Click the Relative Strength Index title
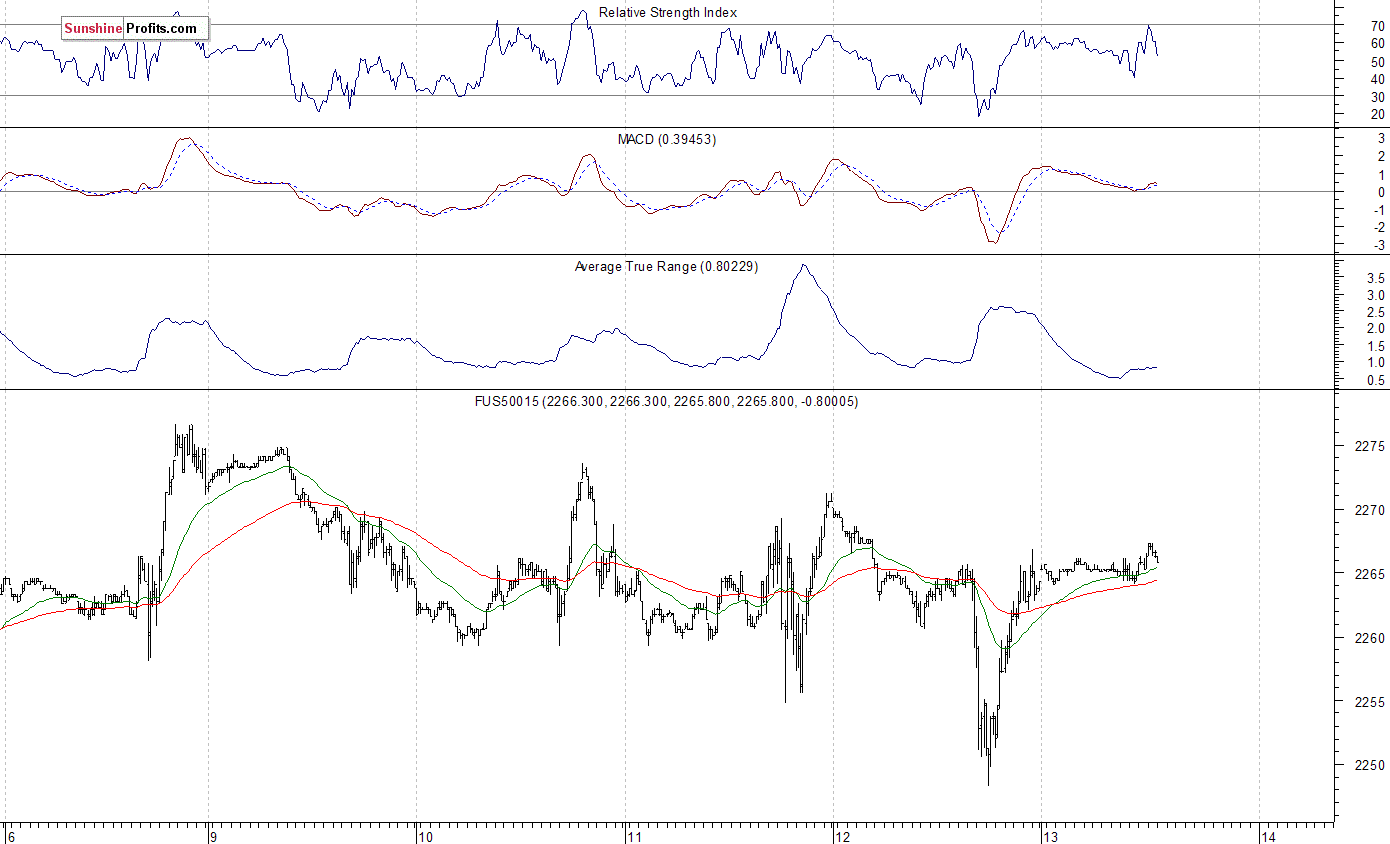 click(668, 13)
